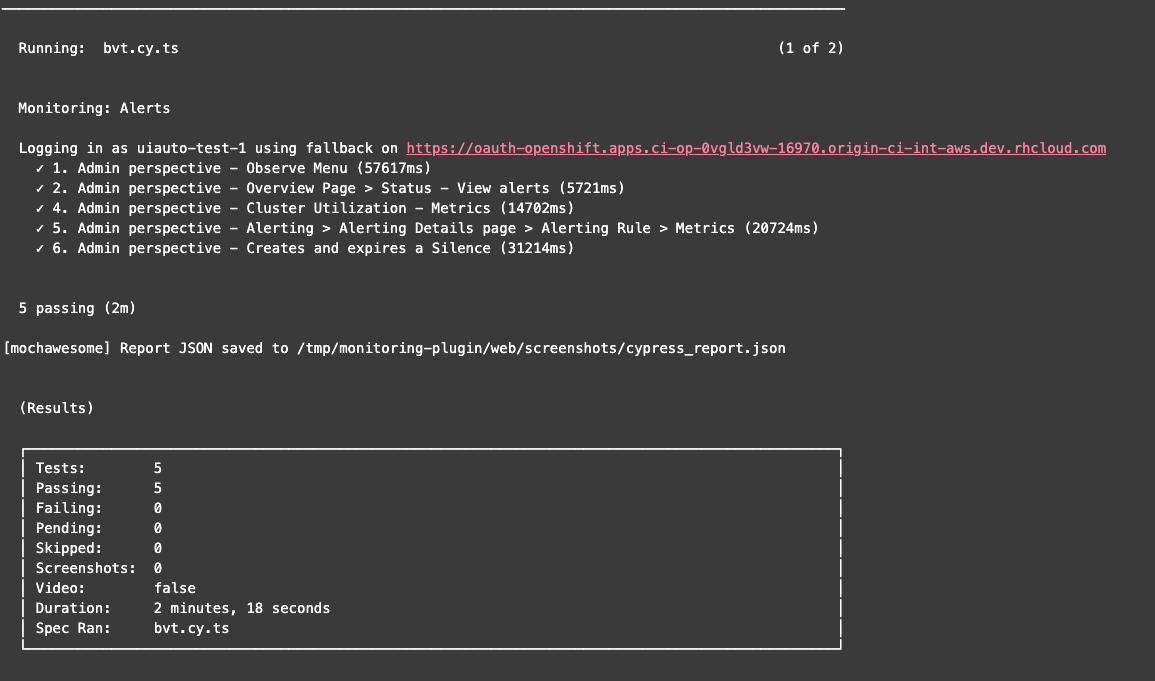This screenshot has height=681, width=1155.
Task: Click the checkmark beside View alerts test
Action: tap(40, 188)
